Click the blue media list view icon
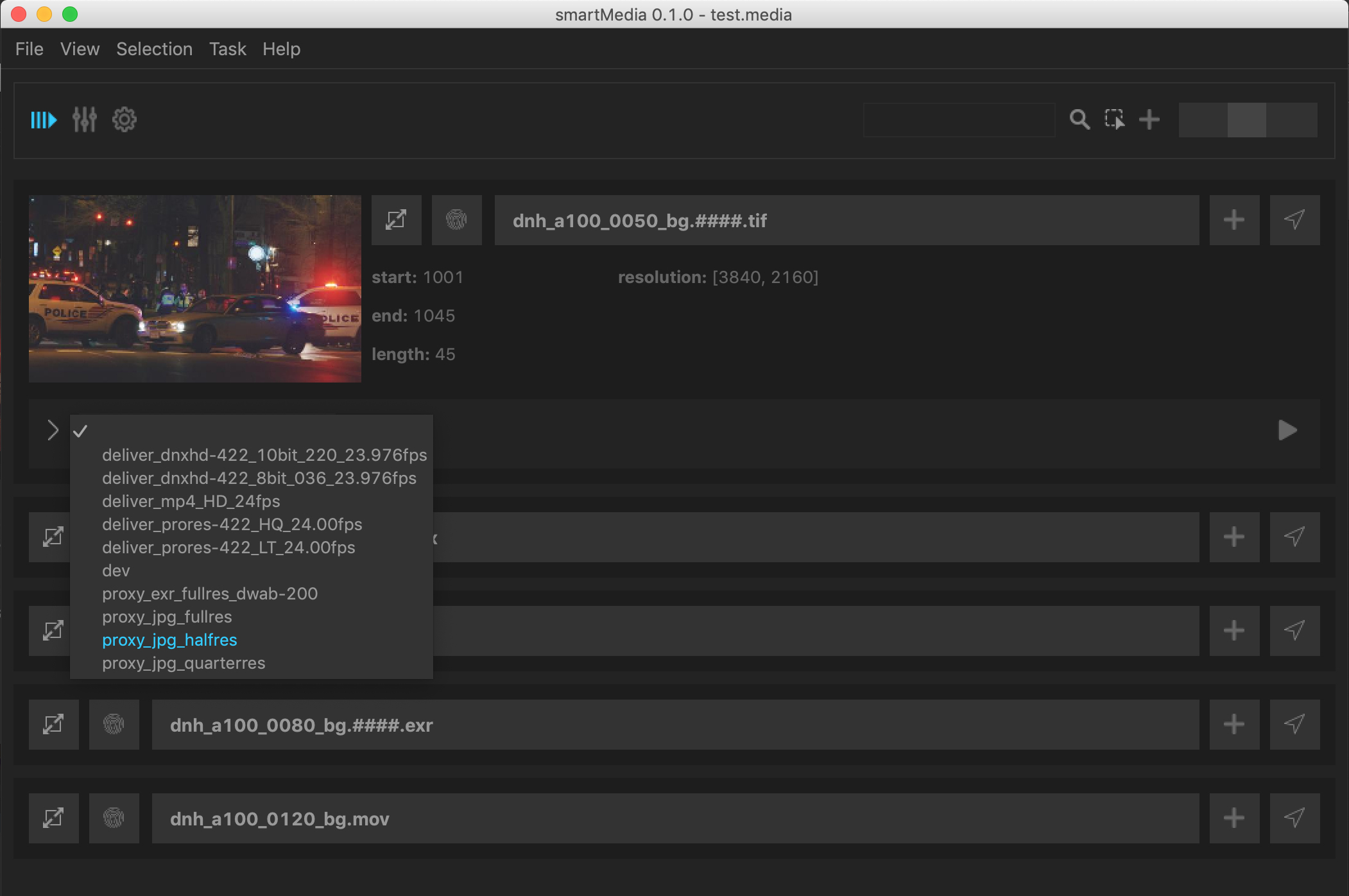1349x896 pixels. point(44,120)
